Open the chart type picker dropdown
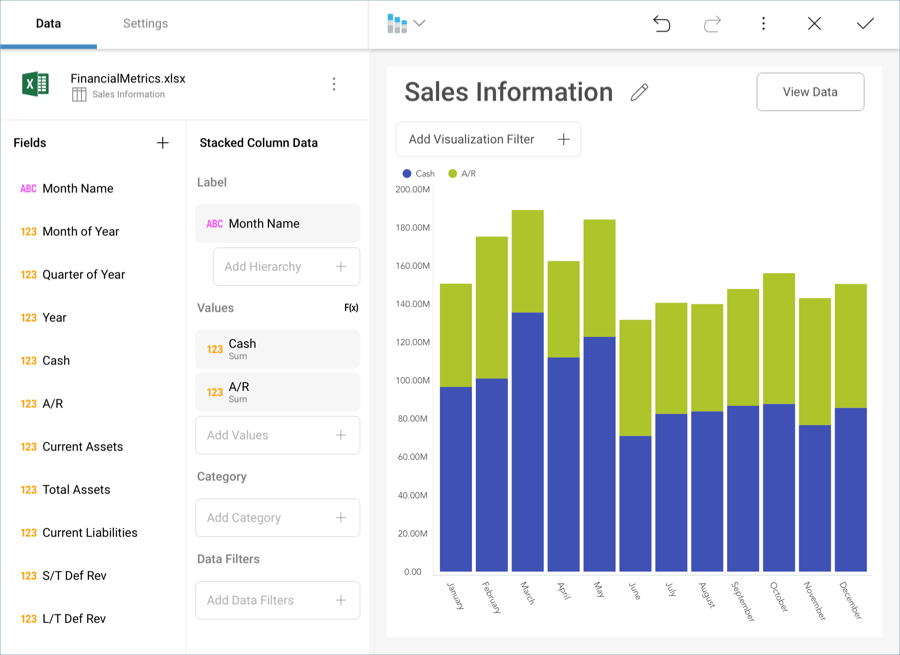The width and height of the screenshot is (900, 655). (405, 24)
